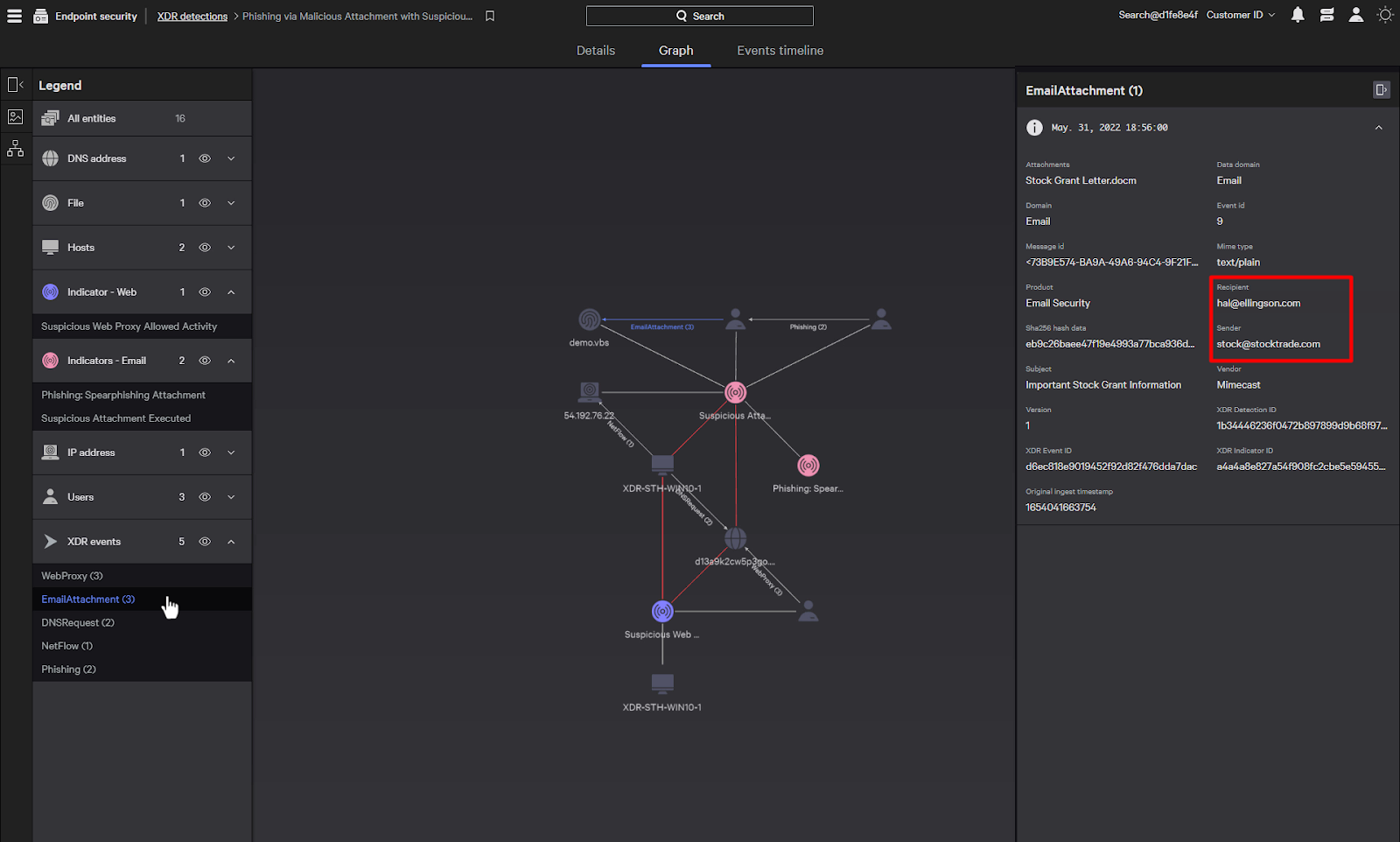Open the notifications bell

tap(1298, 15)
